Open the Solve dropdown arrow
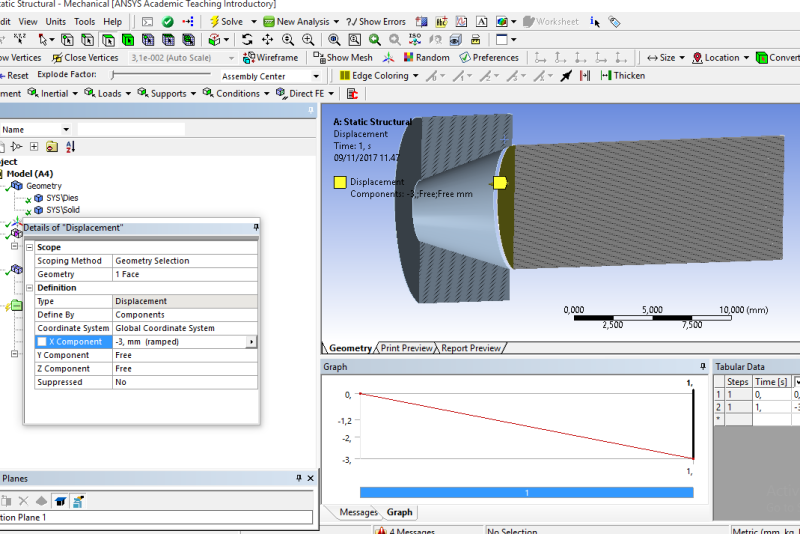Image resolution: width=800 pixels, height=534 pixels. 254,22
